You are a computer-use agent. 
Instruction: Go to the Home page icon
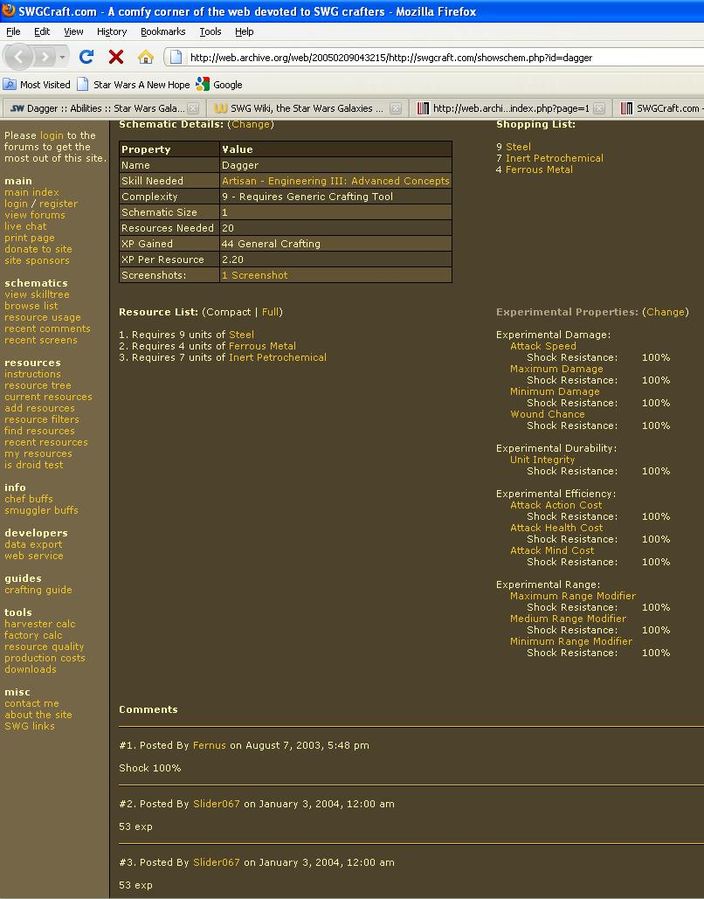click(145, 57)
